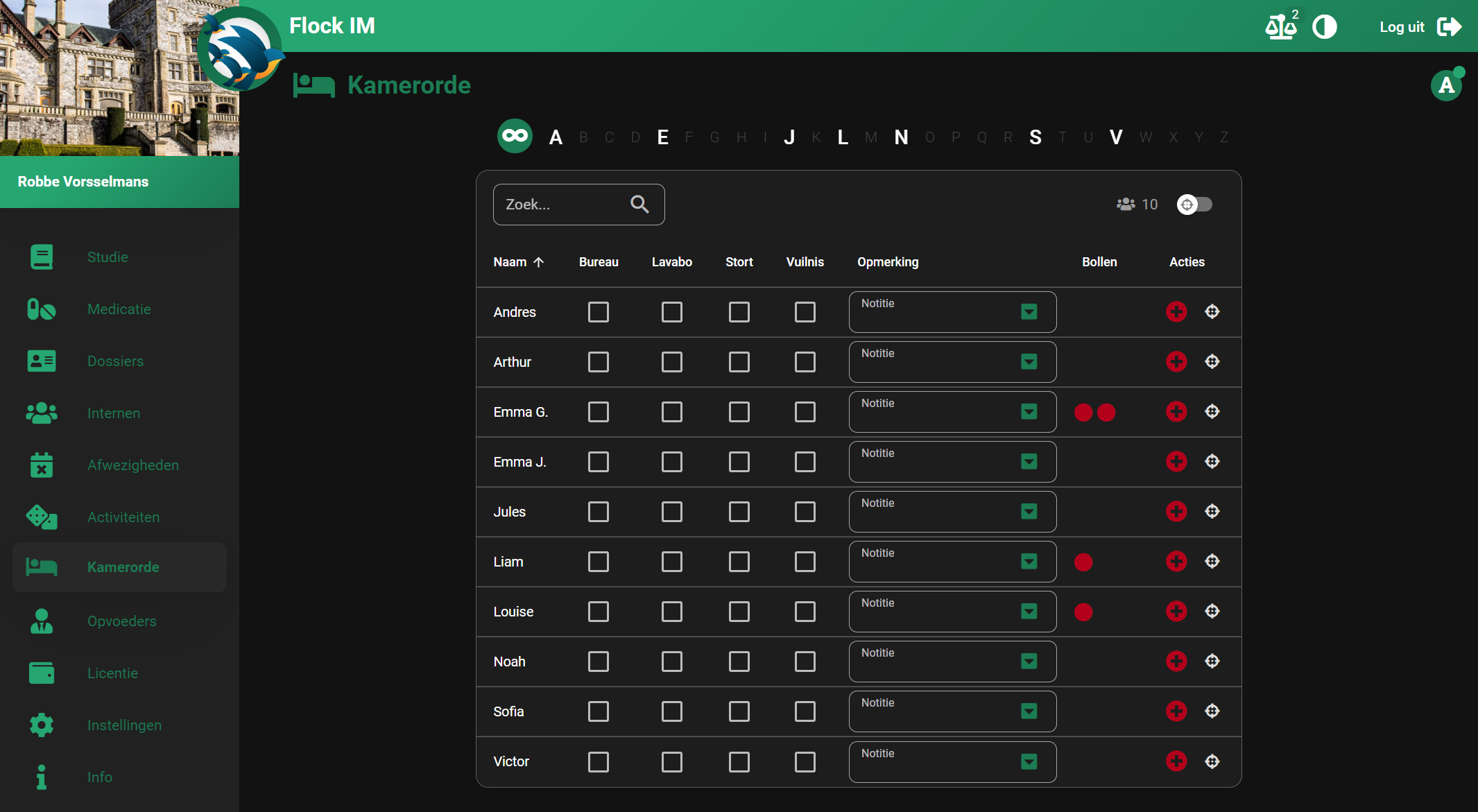Open Medicatie via the pill icon
The height and width of the screenshot is (812, 1478).
tap(41, 309)
